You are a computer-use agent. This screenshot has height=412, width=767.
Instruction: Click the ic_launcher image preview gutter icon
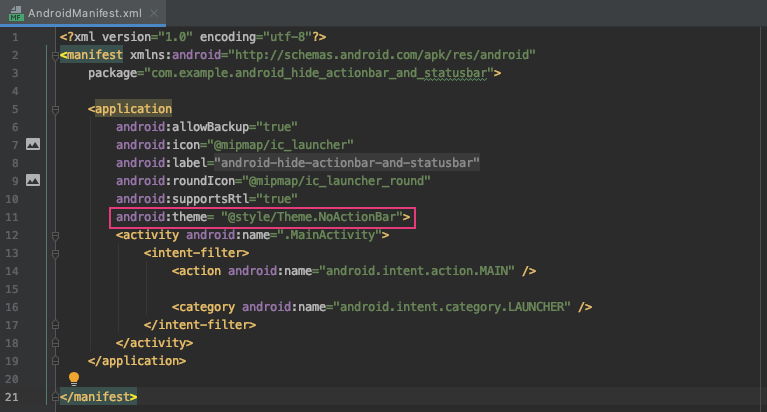pyautogui.click(x=32, y=145)
